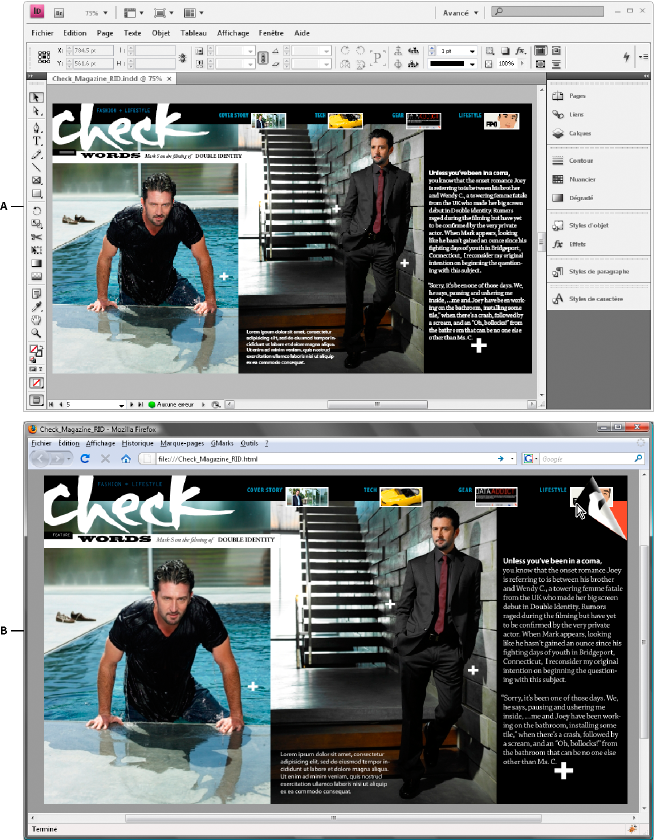Select the Pencil tool
Viewport: 654px width, 840px height.
pos(36,154)
